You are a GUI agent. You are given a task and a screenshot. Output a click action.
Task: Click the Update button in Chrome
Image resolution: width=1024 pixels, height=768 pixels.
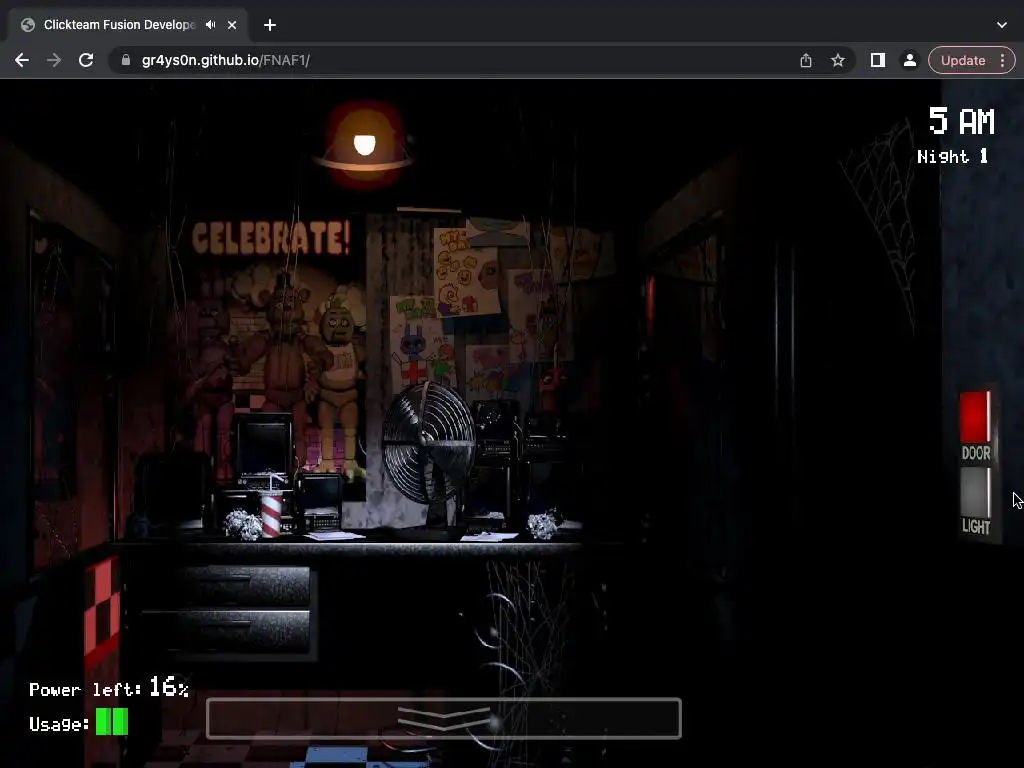[963, 60]
